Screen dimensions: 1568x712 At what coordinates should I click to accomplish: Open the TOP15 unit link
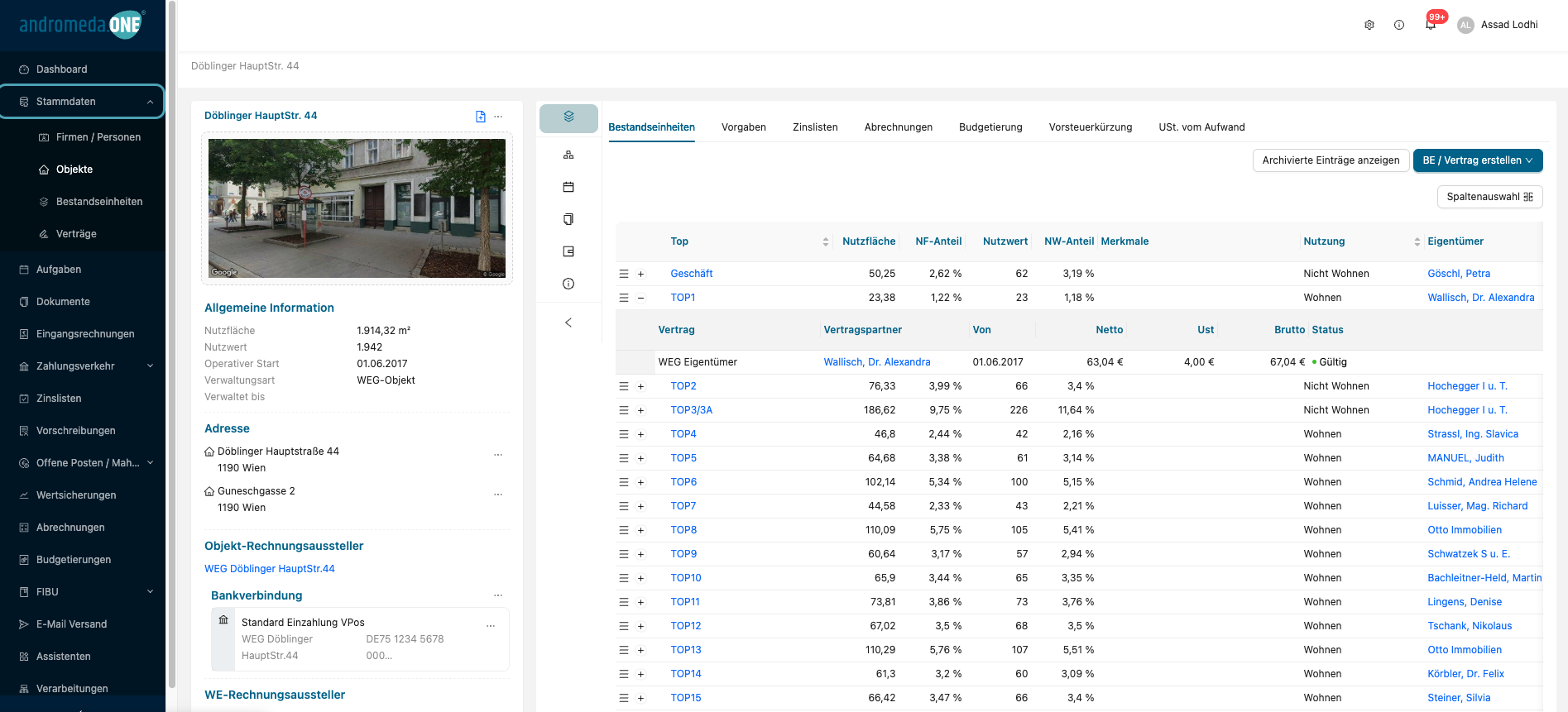(686, 698)
